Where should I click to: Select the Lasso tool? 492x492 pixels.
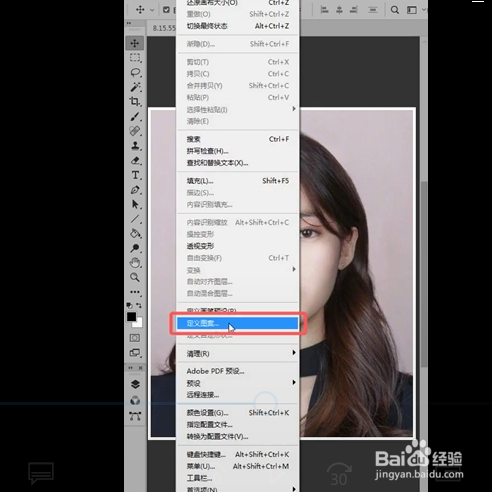pos(135,72)
